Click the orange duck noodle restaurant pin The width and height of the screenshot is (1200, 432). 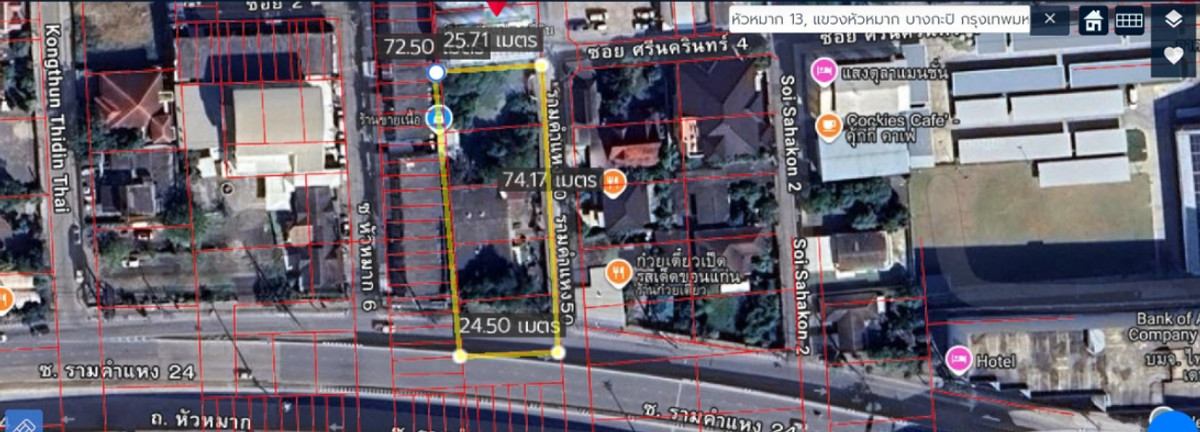620,271
